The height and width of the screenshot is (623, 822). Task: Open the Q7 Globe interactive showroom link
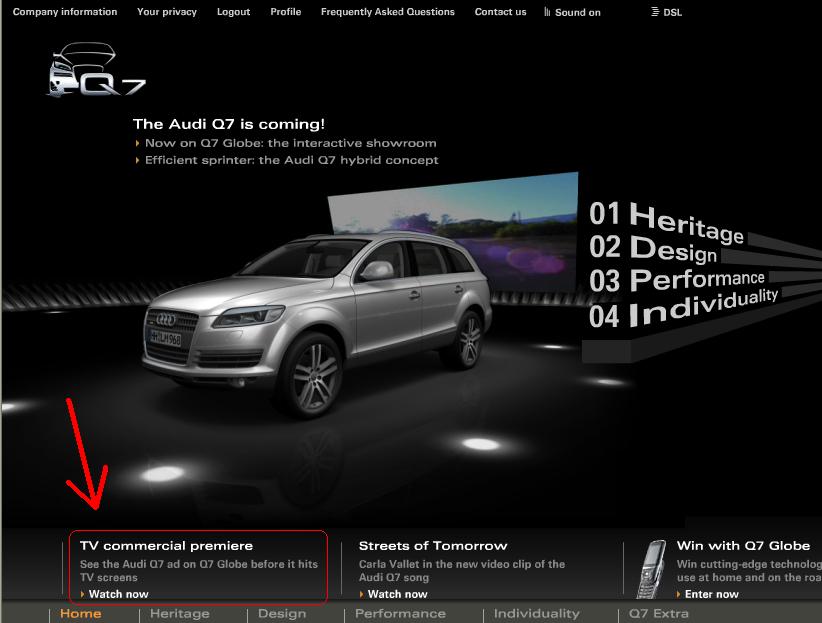(290, 143)
